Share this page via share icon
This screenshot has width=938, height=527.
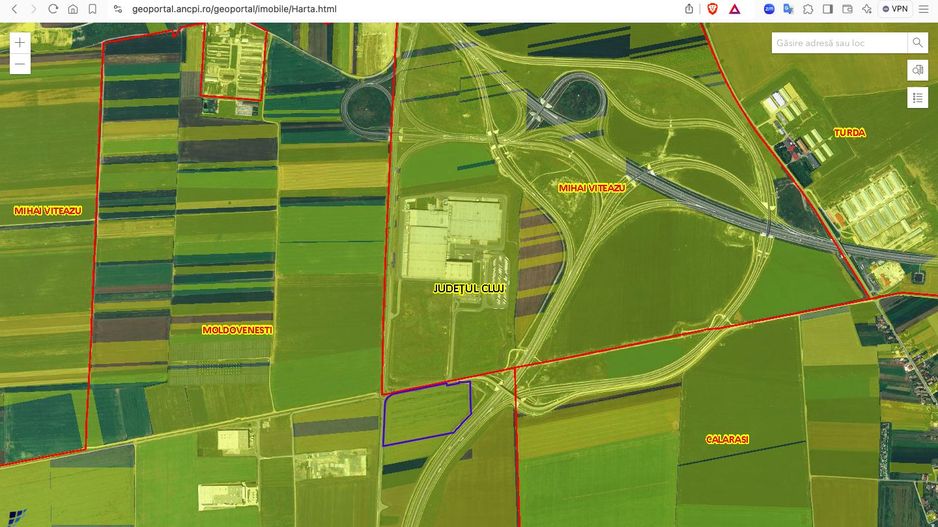689,9
